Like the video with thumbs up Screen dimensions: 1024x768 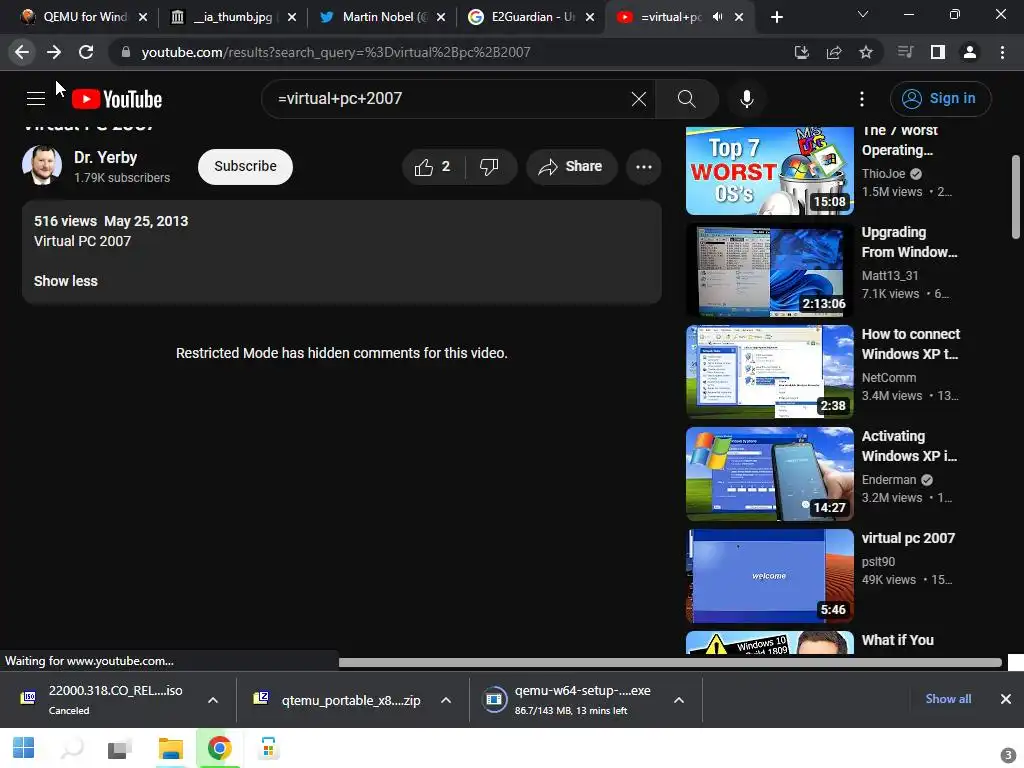coord(432,167)
